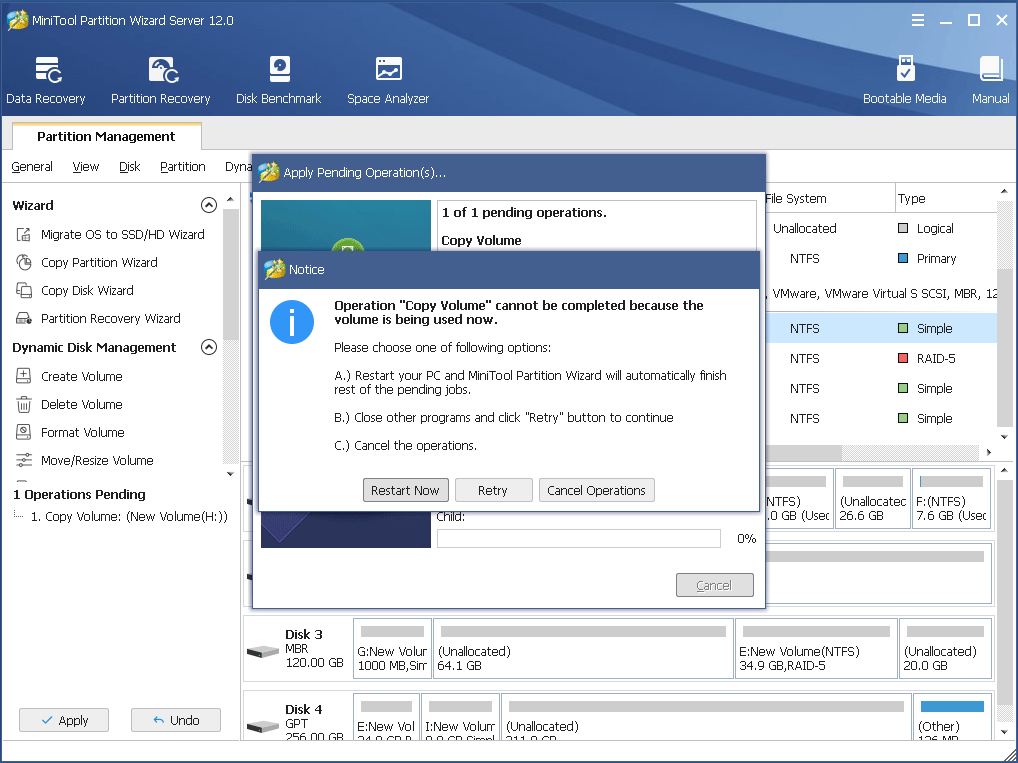
Task: Select the Unallocated Logical row in partition list
Action: [881, 228]
